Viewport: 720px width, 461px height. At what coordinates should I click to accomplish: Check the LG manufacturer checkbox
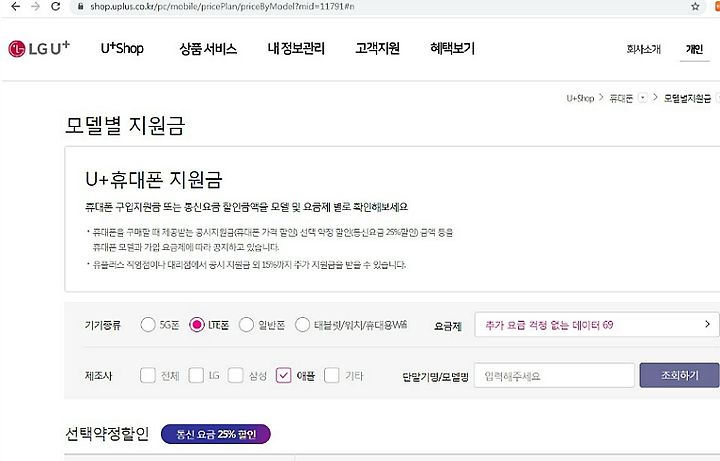tap(196, 375)
